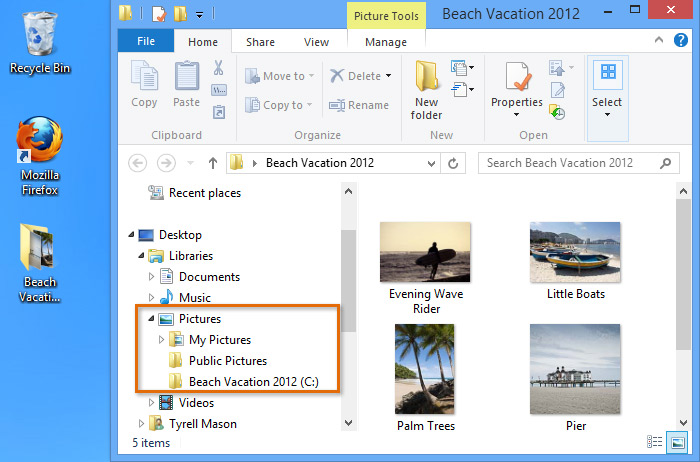The width and height of the screenshot is (700, 462).
Task: Refresh the Beach Vacation 2012 folder
Action: [x=455, y=163]
